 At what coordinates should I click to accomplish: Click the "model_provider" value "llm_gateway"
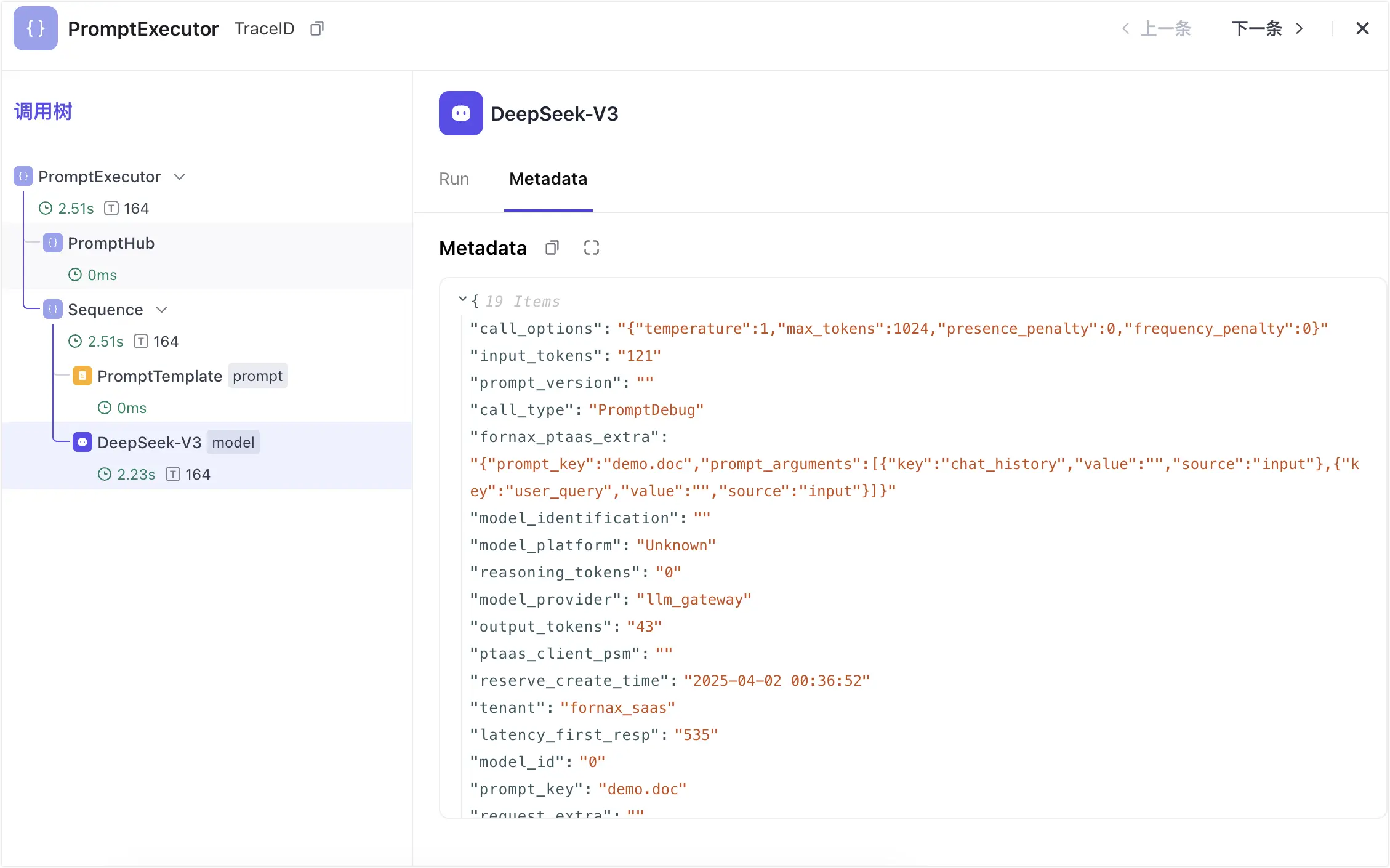694,600
